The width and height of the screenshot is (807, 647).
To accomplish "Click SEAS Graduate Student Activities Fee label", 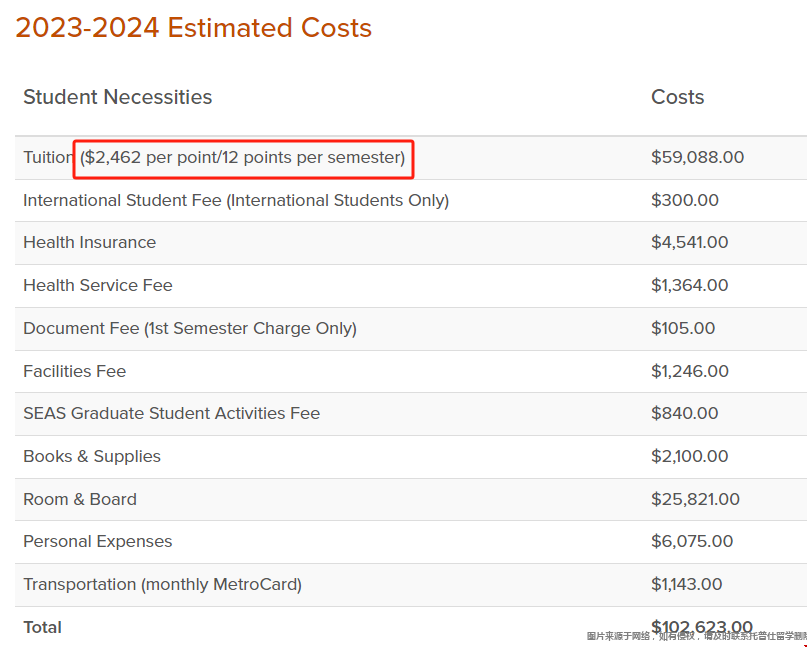I will point(171,413).
